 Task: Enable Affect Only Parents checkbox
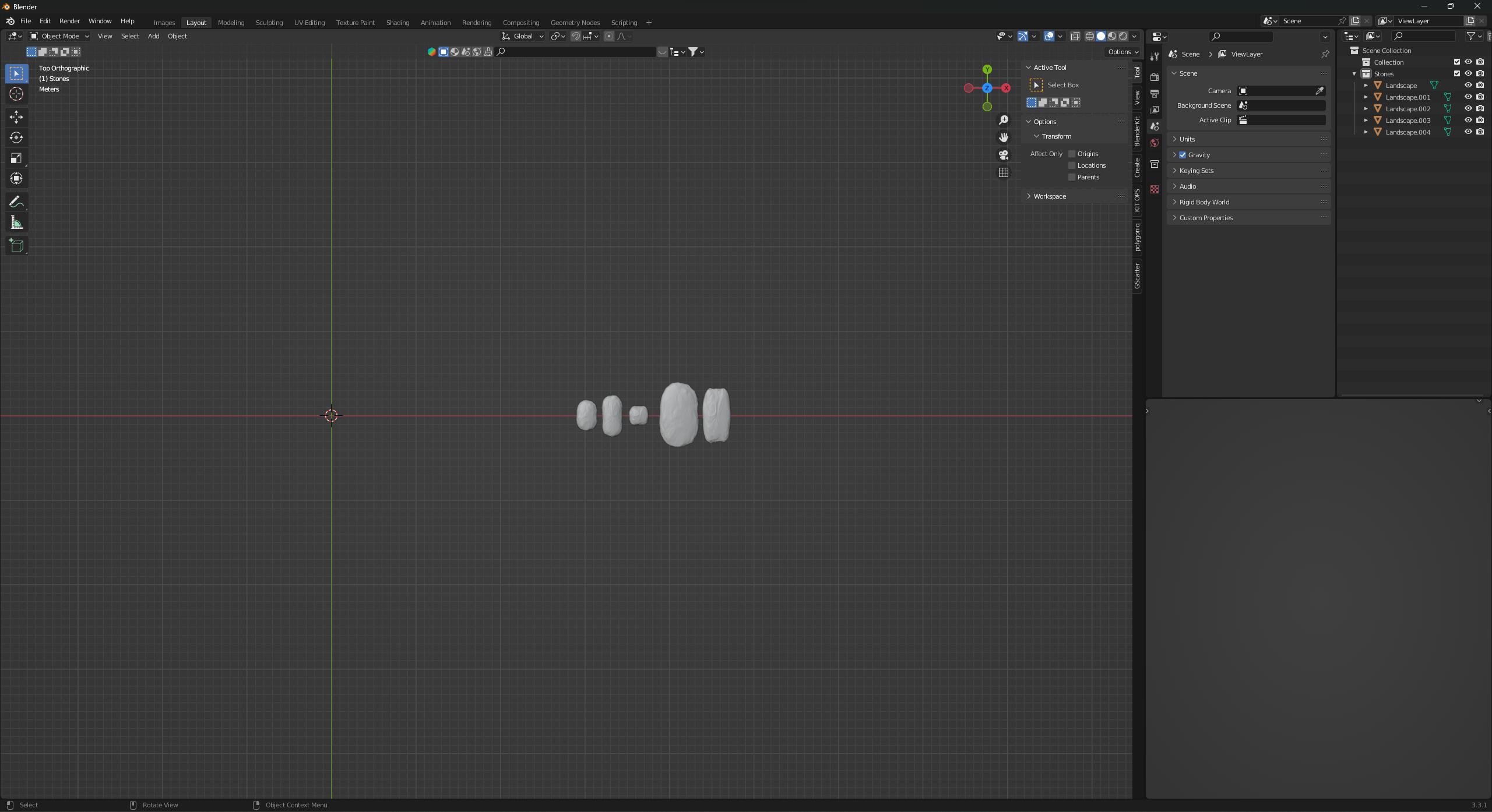(1072, 177)
